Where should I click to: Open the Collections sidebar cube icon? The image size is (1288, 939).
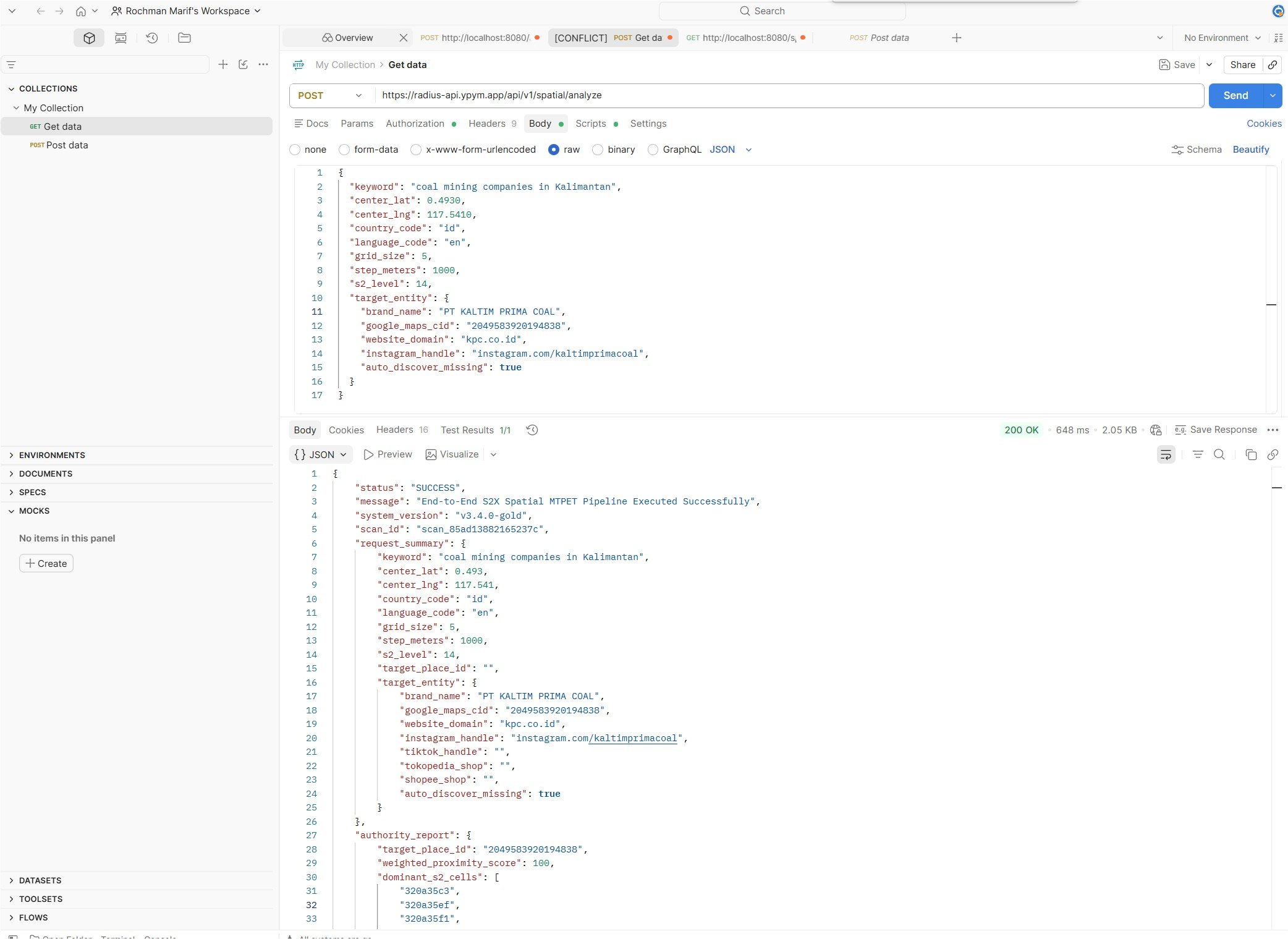coord(89,38)
